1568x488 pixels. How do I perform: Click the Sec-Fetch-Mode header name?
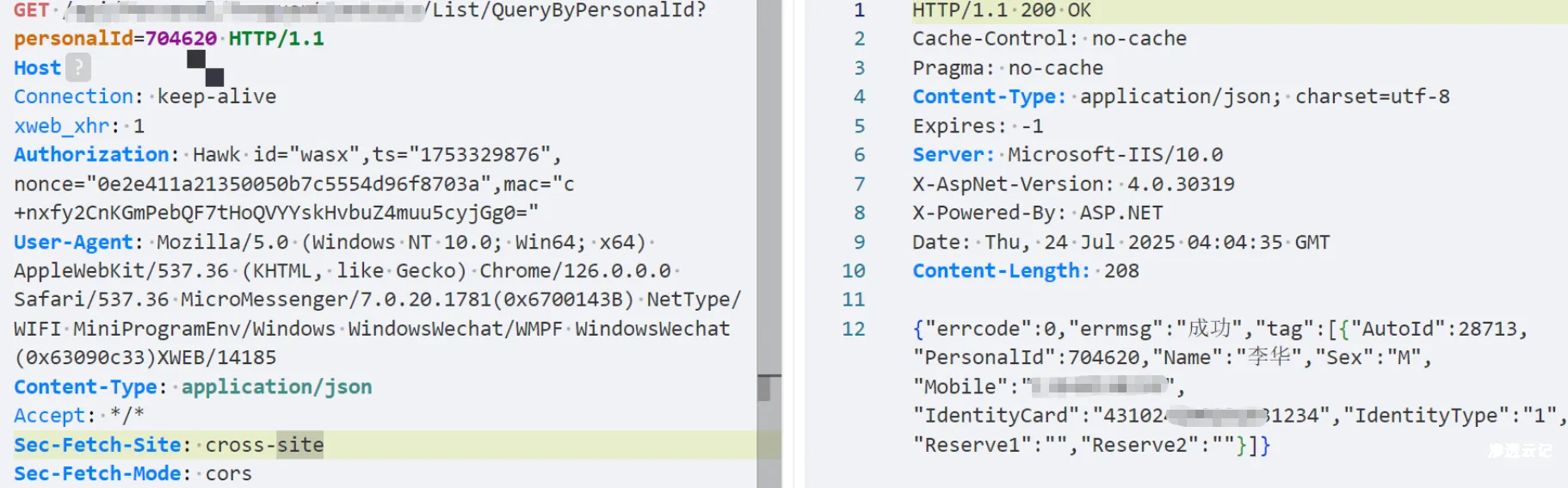click(97, 474)
